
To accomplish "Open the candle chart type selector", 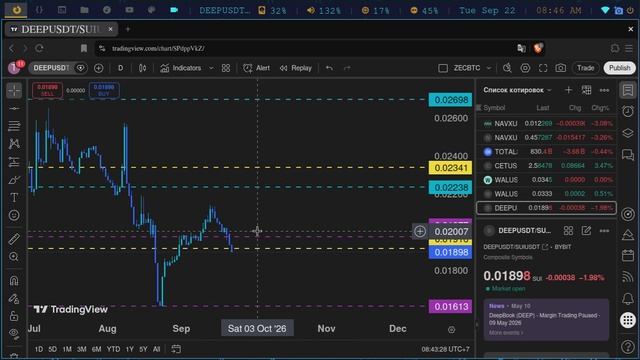I will pyautogui.click(x=142, y=68).
